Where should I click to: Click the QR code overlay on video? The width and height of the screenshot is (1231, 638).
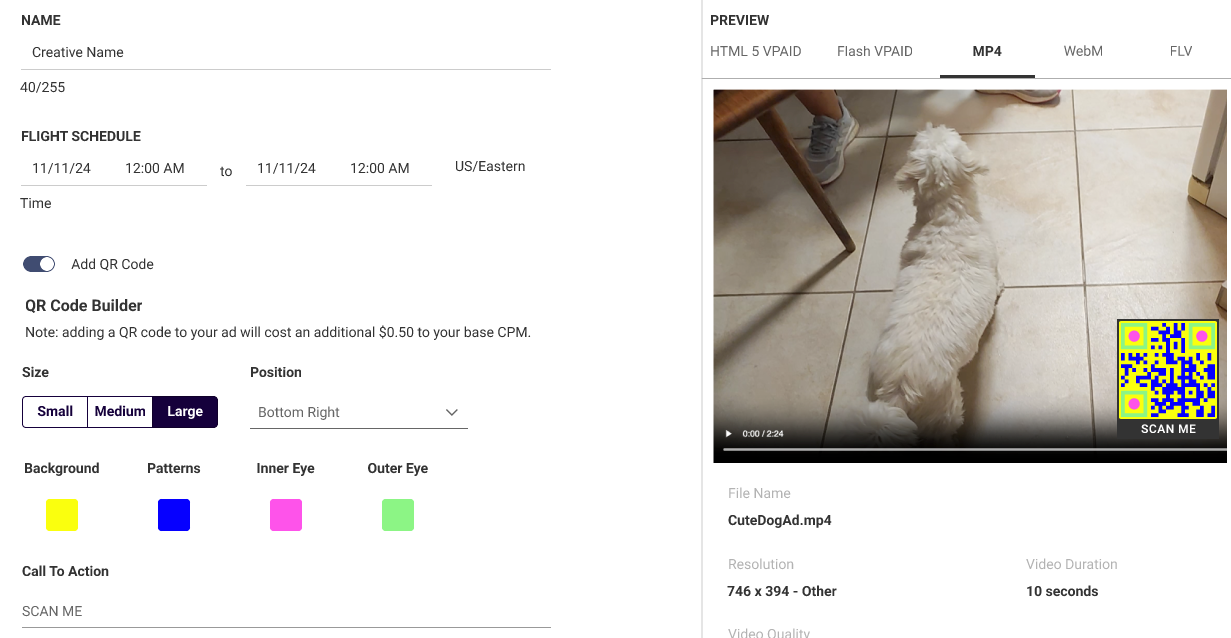tap(1167, 370)
